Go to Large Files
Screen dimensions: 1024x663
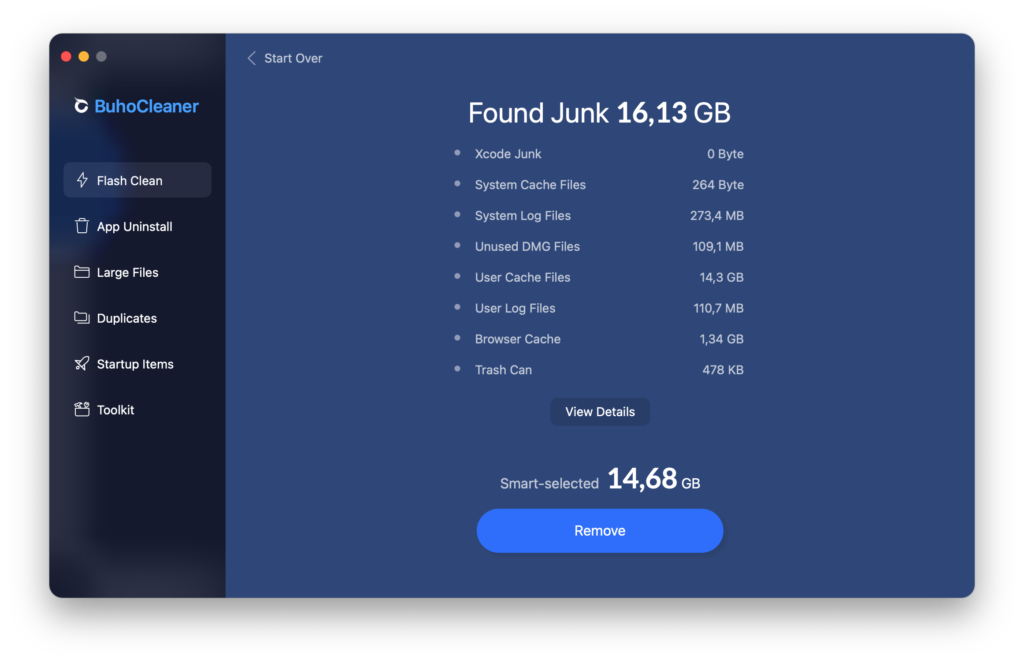(137, 272)
